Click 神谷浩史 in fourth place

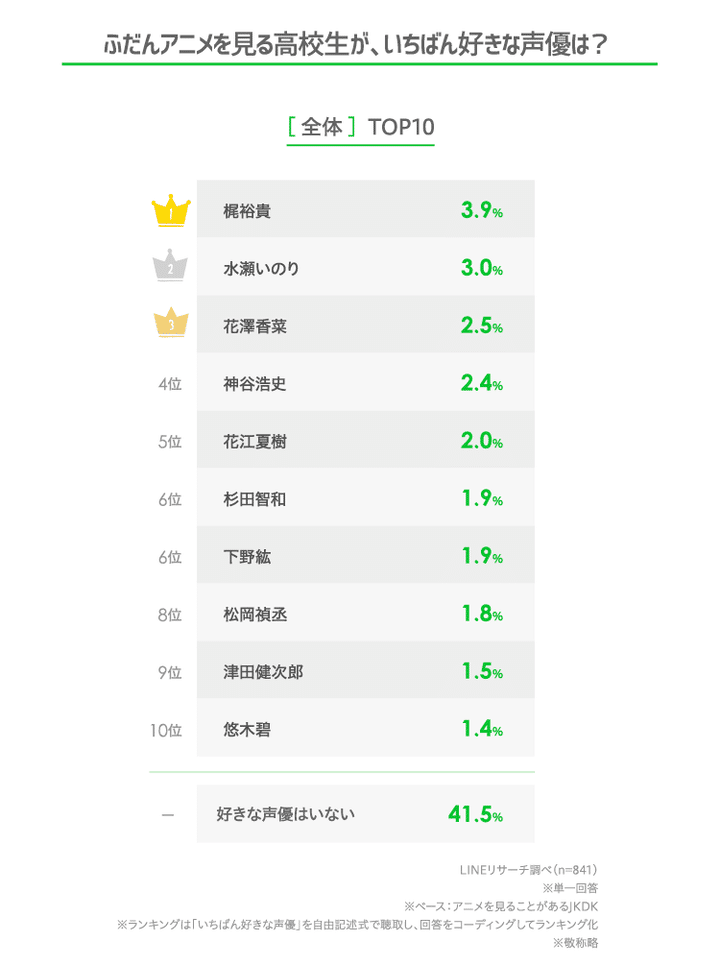point(255,384)
